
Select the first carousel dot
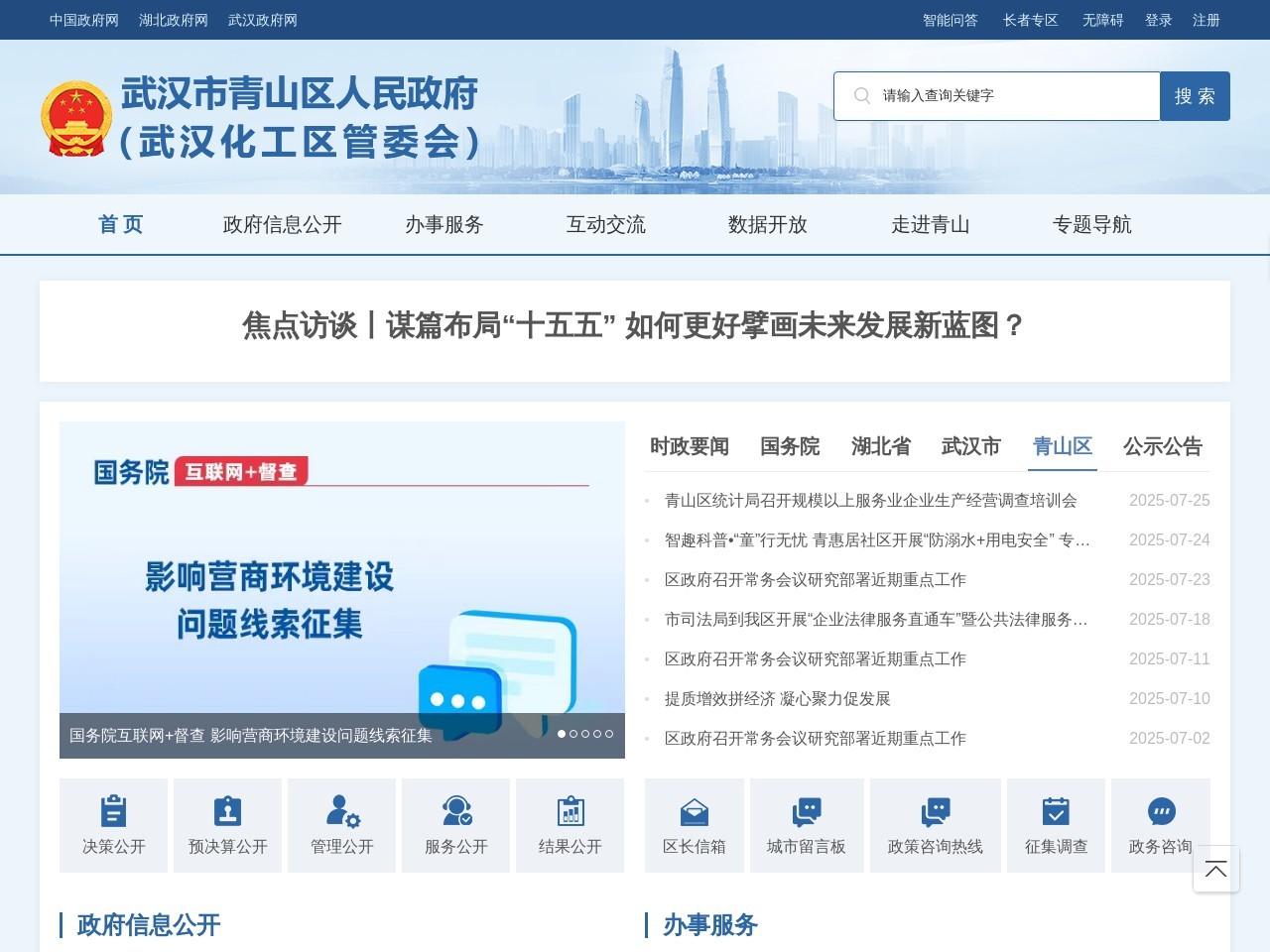[562, 734]
